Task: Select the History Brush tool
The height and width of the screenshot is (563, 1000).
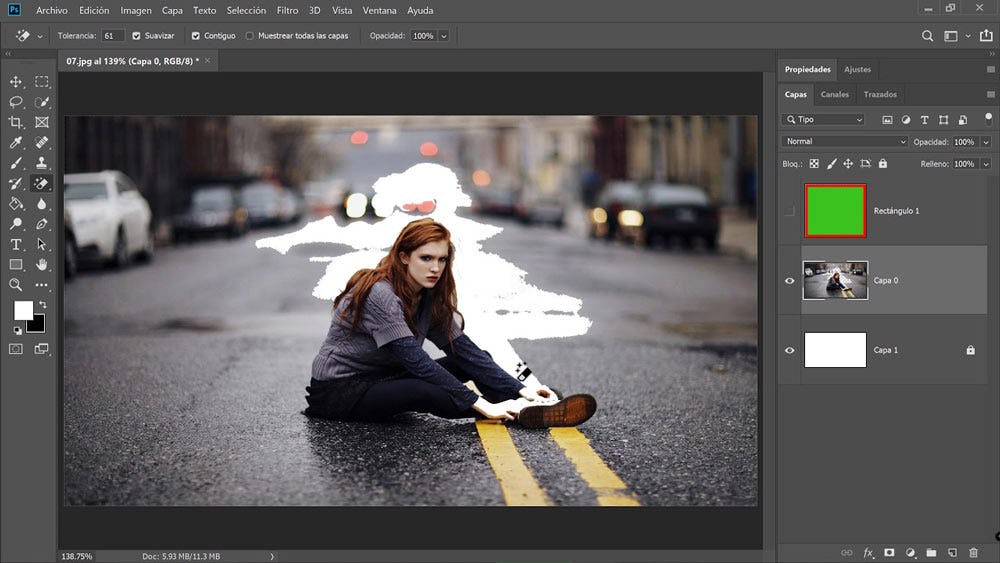Action: click(x=16, y=184)
